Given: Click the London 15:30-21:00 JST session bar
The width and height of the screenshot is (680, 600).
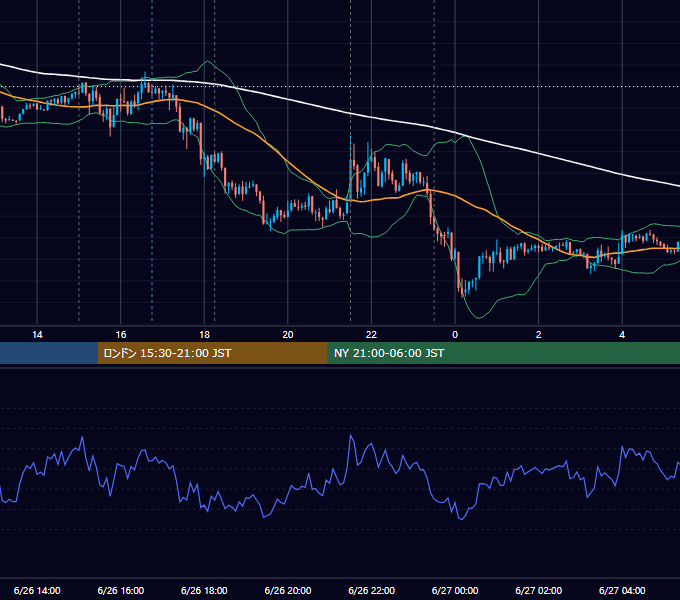Looking at the screenshot, I should tap(212, 353).
